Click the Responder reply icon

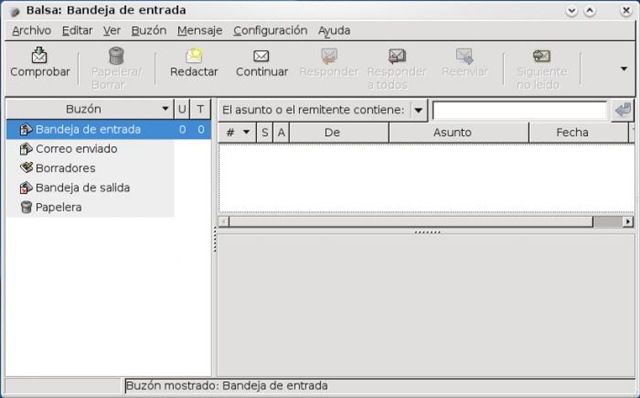[x=329, y=56]
